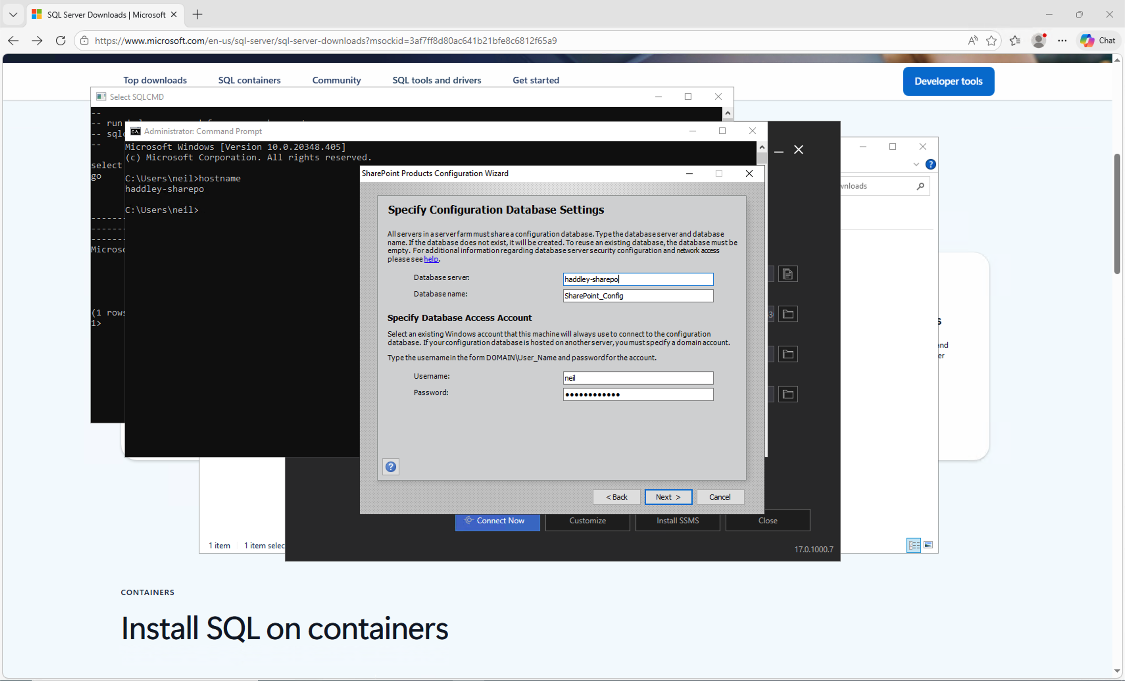
Task: Click Customize in SQL installer
Action: [x=588, y=520]
